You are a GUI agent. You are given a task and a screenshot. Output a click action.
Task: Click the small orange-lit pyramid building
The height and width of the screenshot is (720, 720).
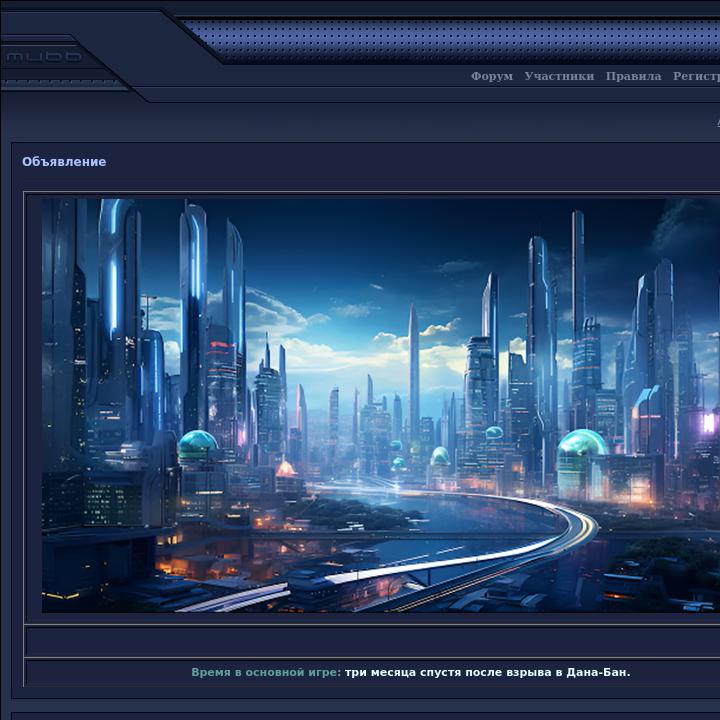tap(287, 467)
